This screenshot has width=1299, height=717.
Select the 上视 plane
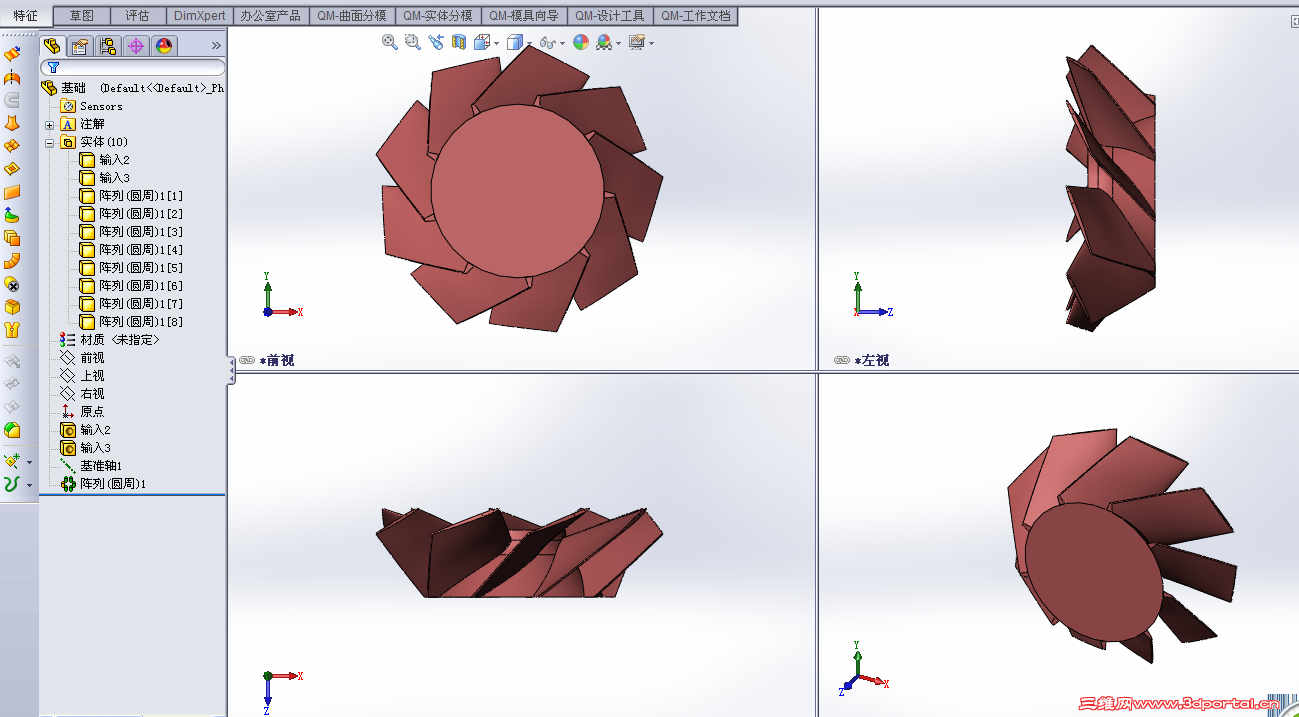92,376
